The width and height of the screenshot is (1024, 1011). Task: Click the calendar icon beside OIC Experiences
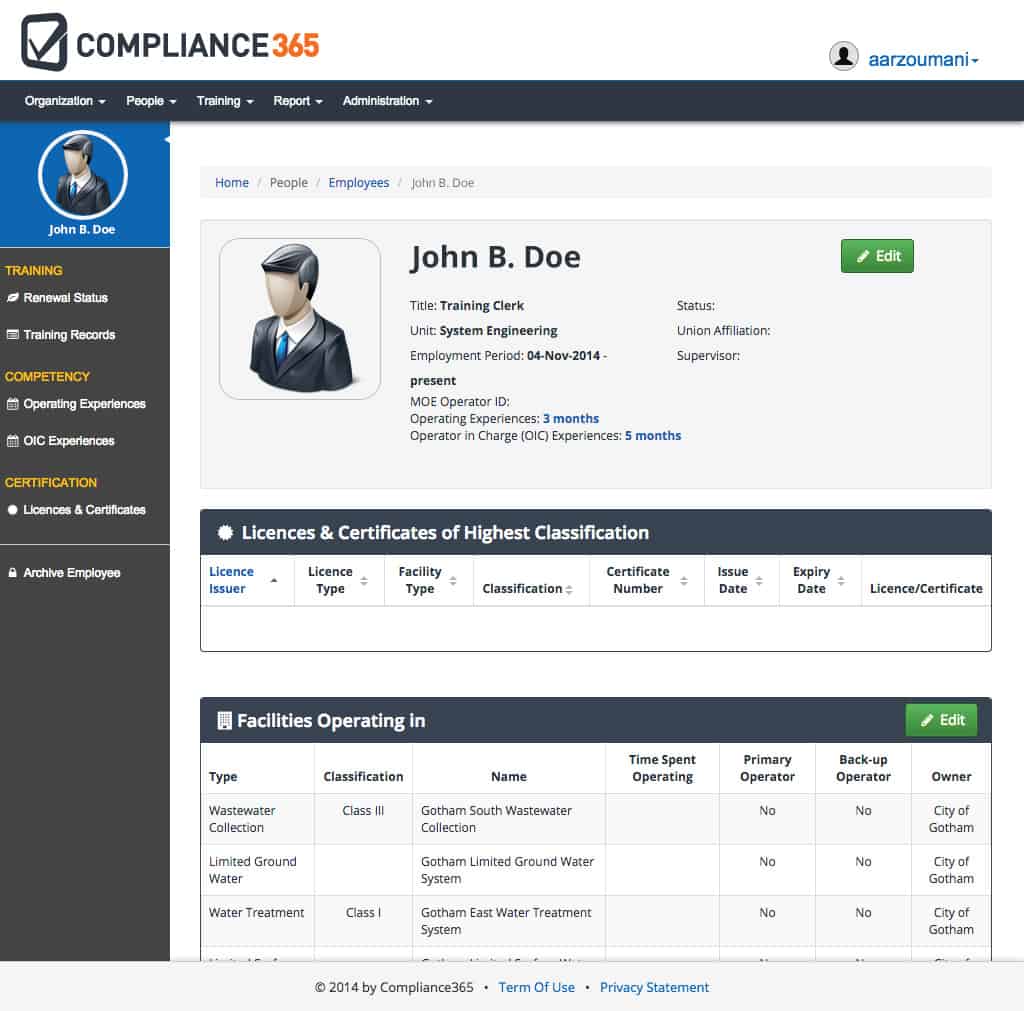pos(13,441)
